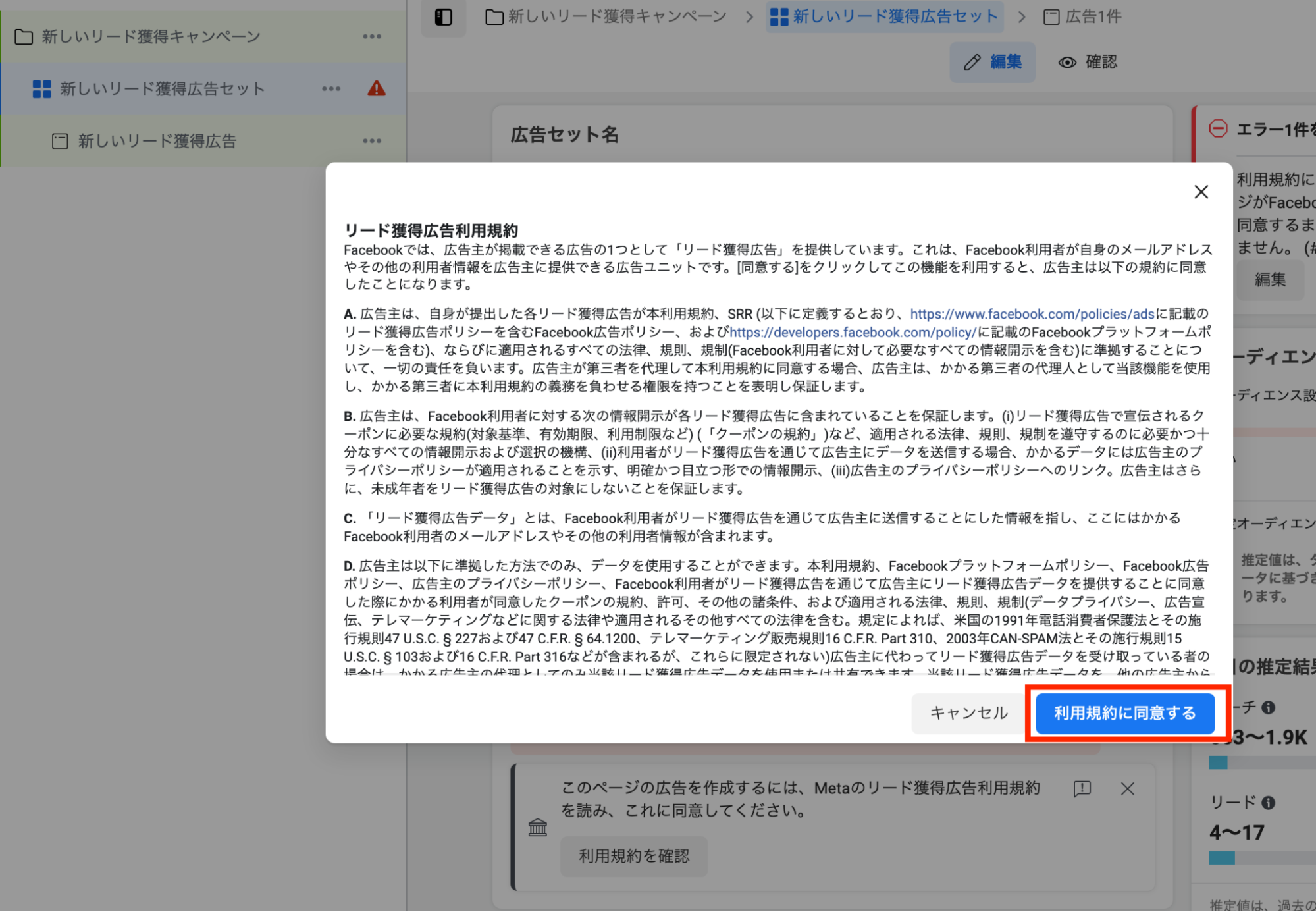Click the eye icon on the 確認 tab
The image size is (1316, 912).
tap(1067, 63)
